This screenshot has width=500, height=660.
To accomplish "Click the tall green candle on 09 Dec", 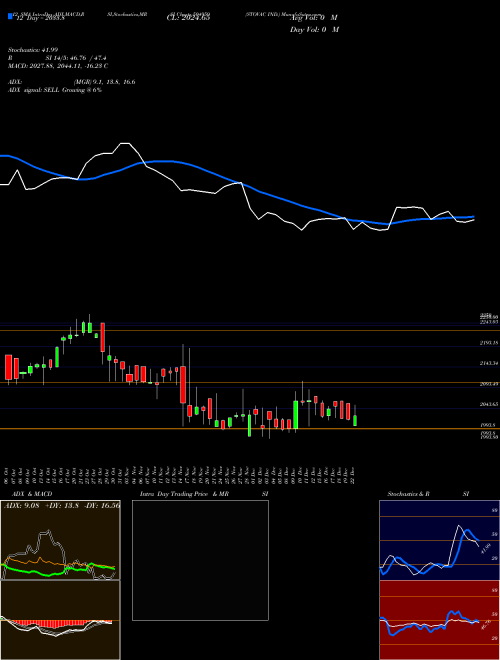I will (x=296, y=415).
